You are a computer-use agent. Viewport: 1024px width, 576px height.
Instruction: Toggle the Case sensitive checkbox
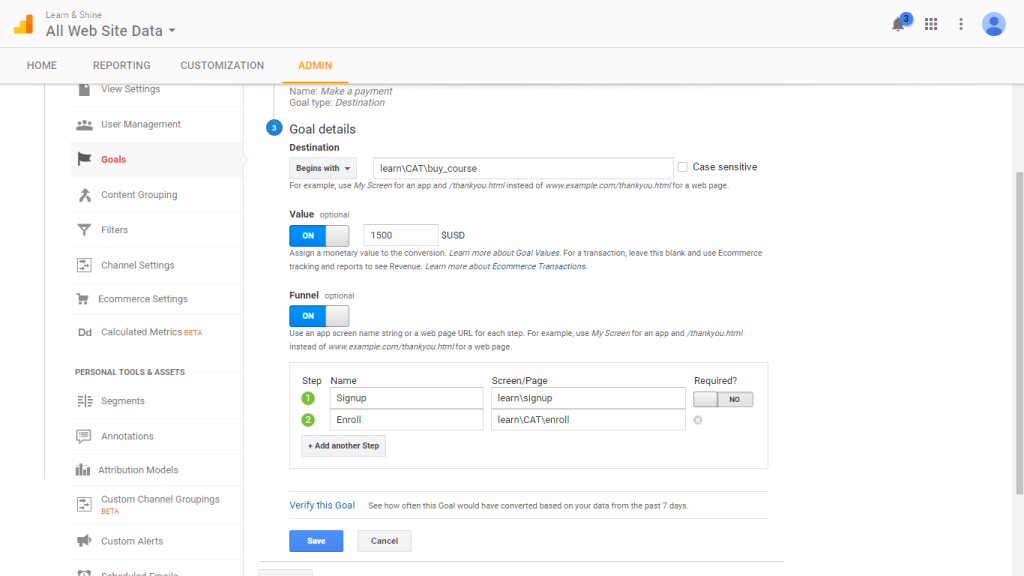[682, 167]
